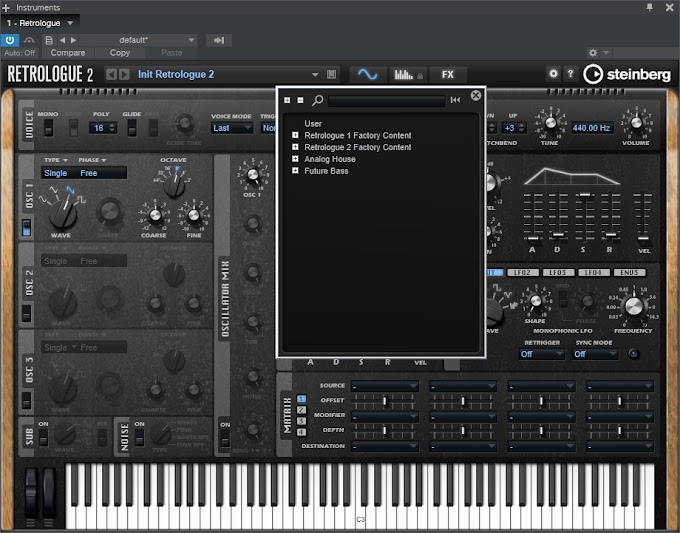Image resolution: width=680 pixels, height=533 pixels.
Task: Click the master Volume knob
Action: pyautogui.click(x=636, y=123)
